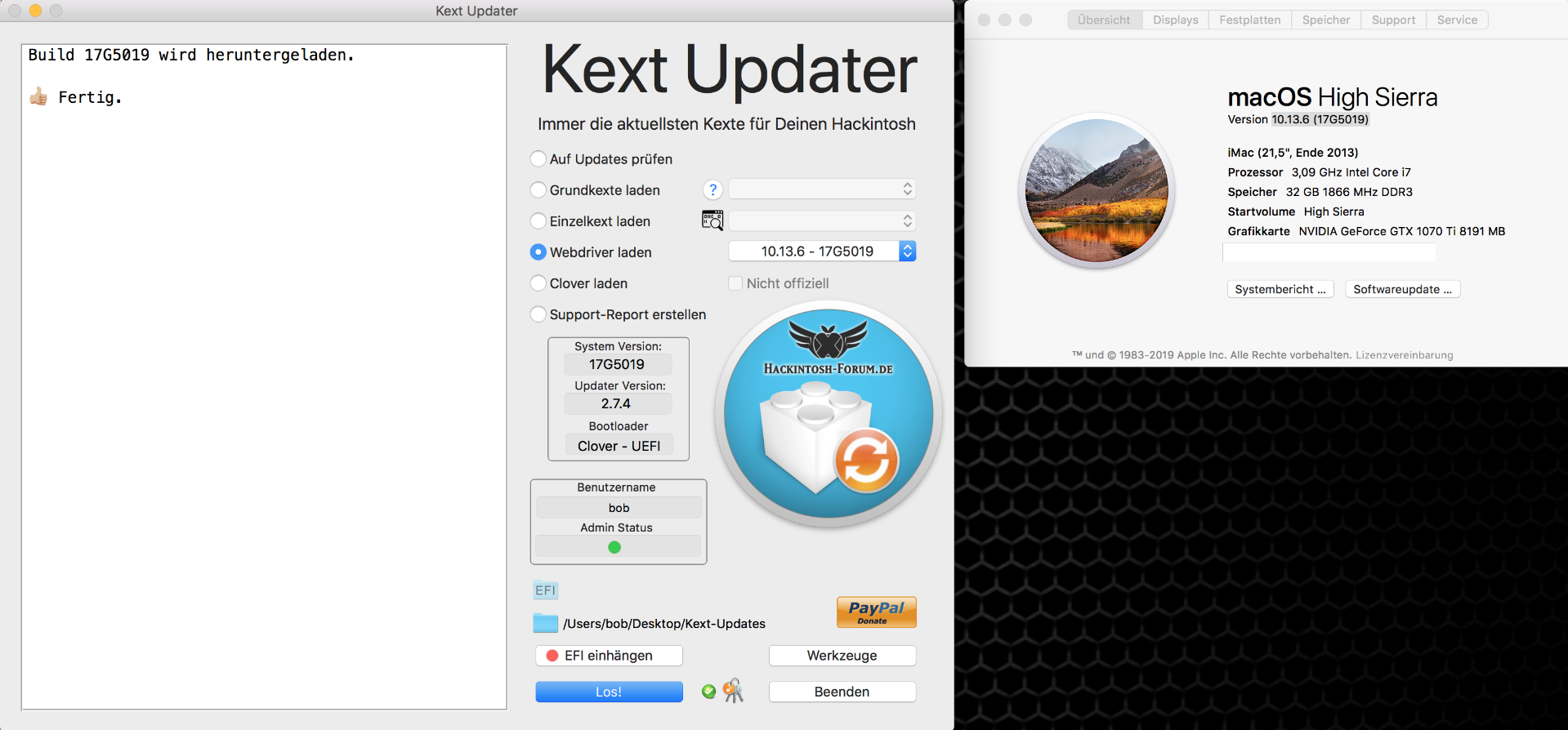Click the Startvolume High Sierra text
The width and height of the screenshot is (1568, 730).
(x=1296, y=211)
